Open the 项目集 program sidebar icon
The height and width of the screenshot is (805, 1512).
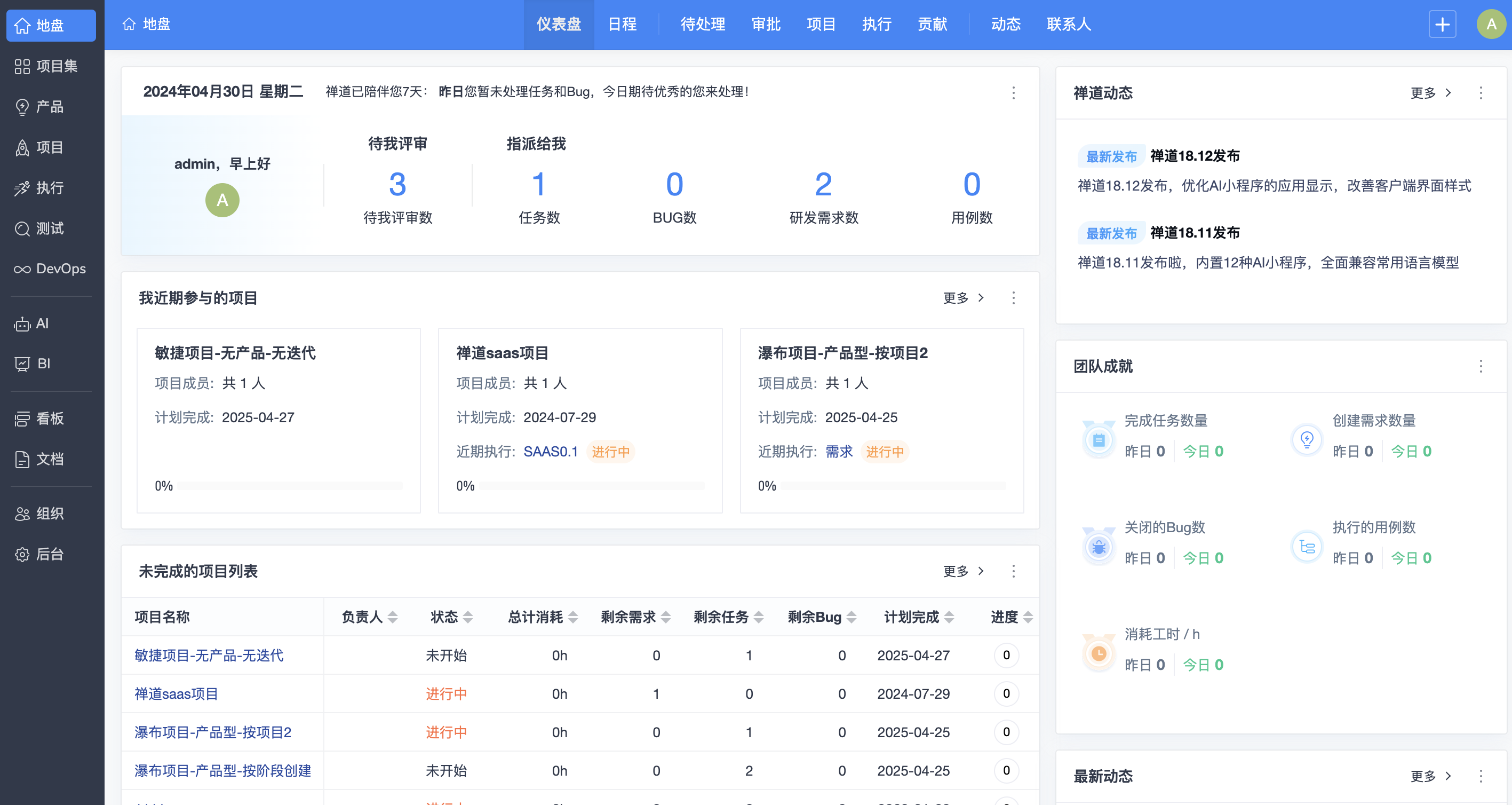22,66
